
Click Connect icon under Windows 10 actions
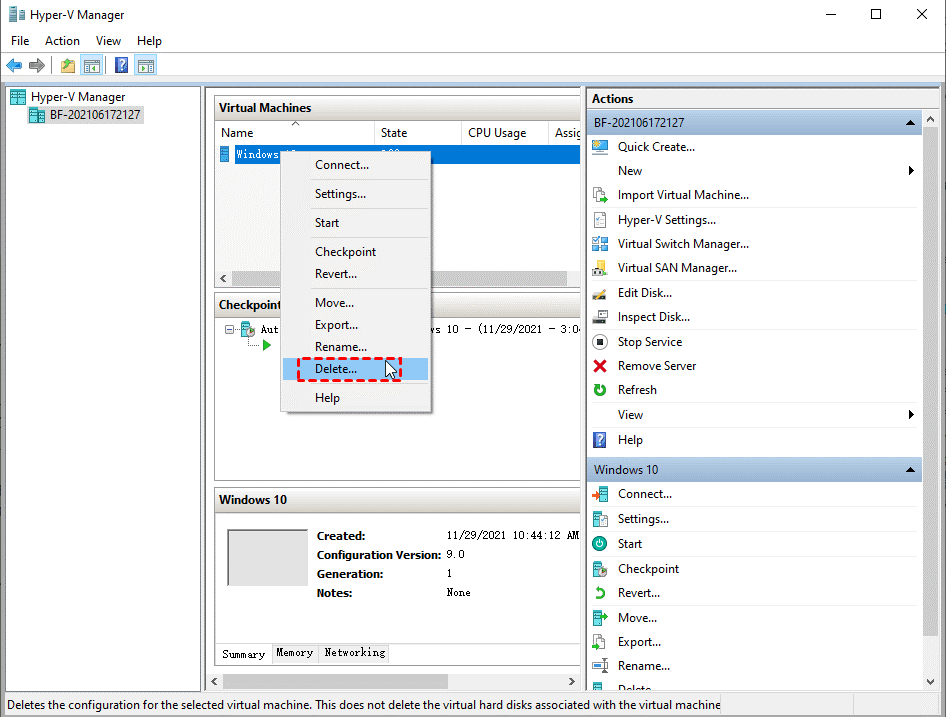(x=600, y=494)
